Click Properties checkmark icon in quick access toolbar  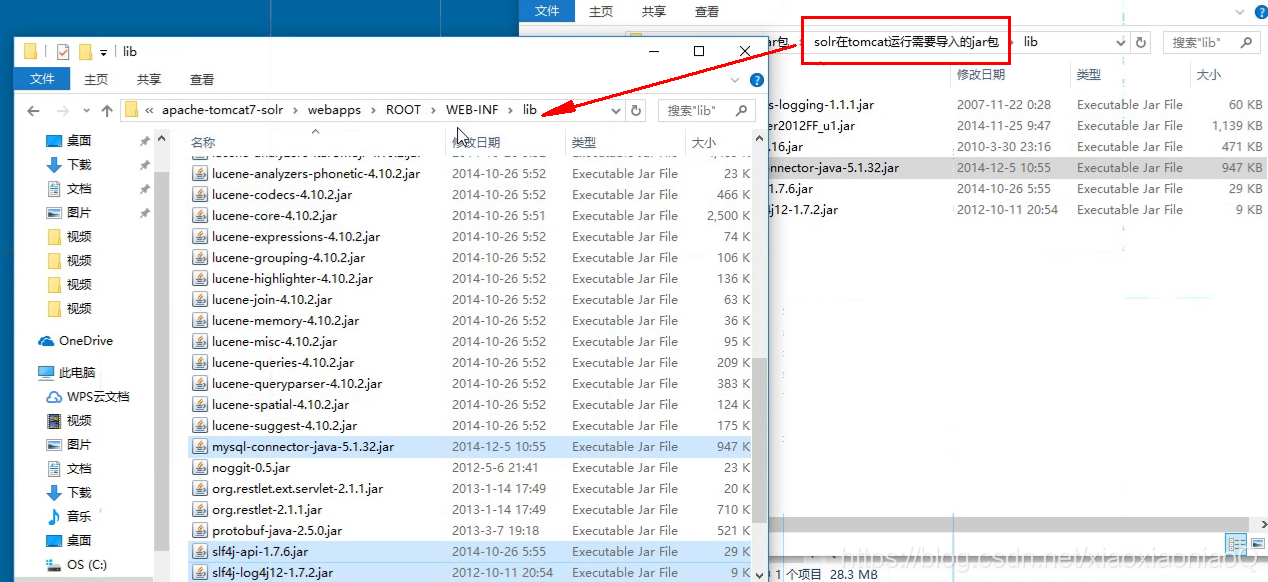click(63, 52)
